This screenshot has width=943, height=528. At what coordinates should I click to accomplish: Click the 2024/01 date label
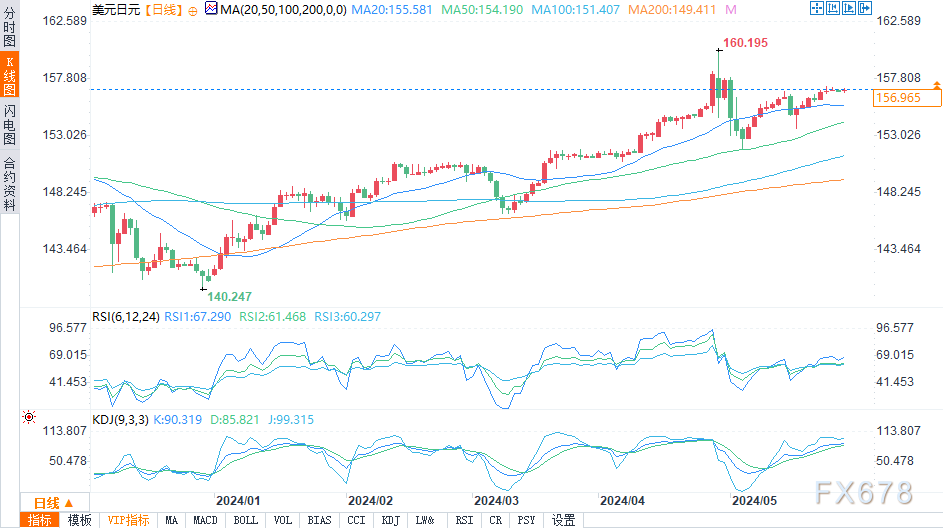238,500
